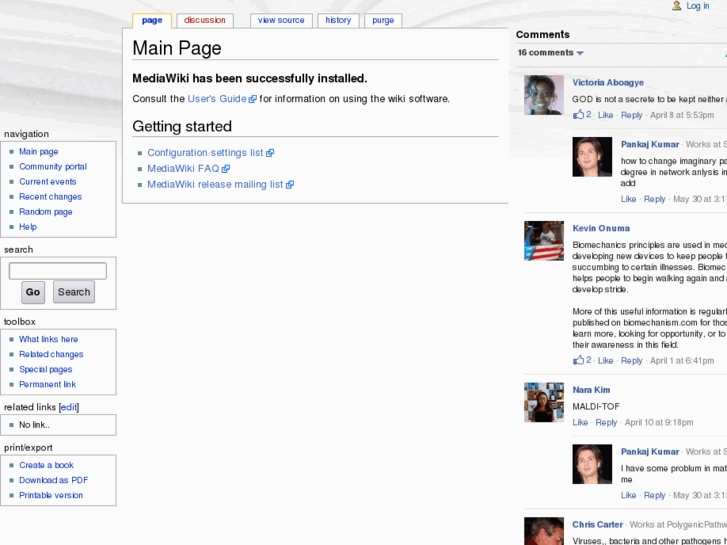Open MediaWiki release mailing list link
727x545 pixels.
point(215,184)
